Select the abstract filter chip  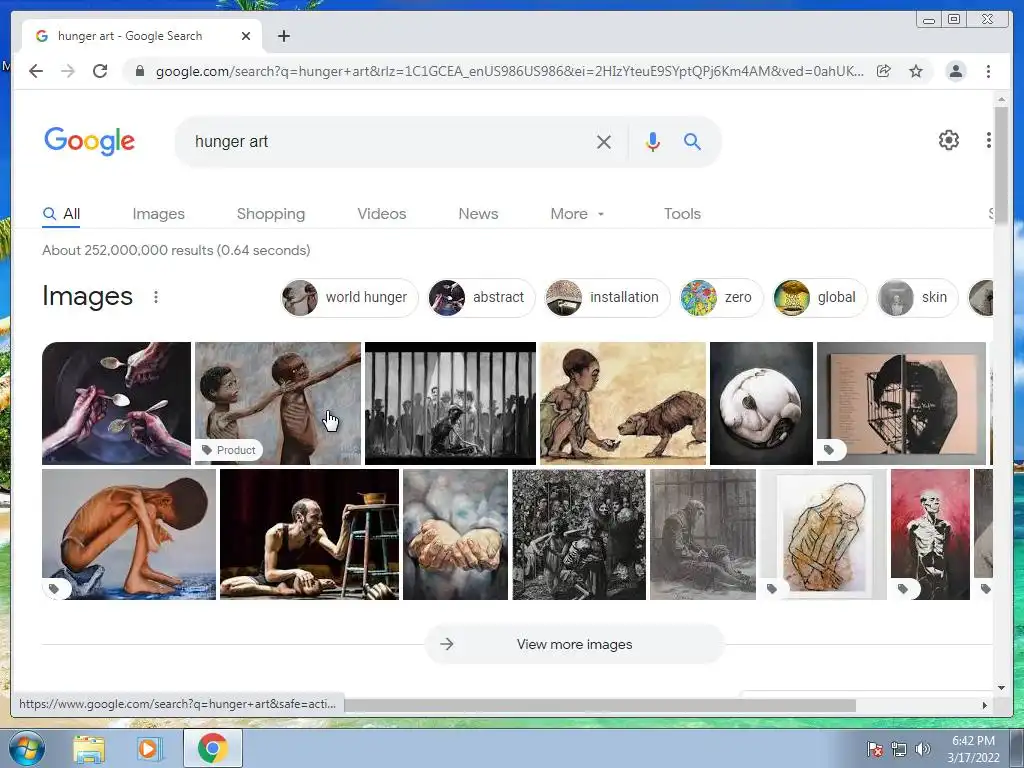pos(481,297)
